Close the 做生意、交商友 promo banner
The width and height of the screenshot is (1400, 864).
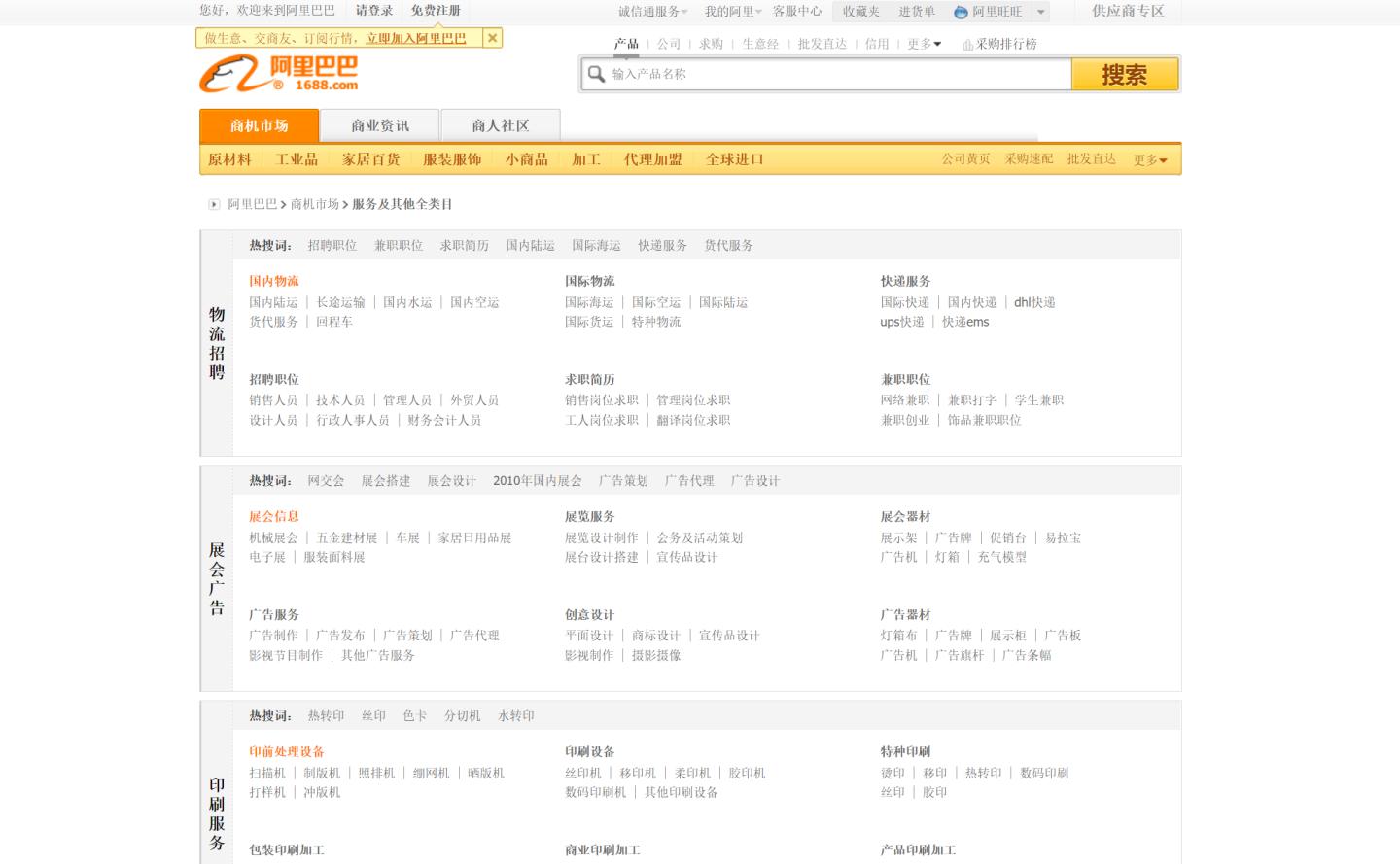click(491, 38)
